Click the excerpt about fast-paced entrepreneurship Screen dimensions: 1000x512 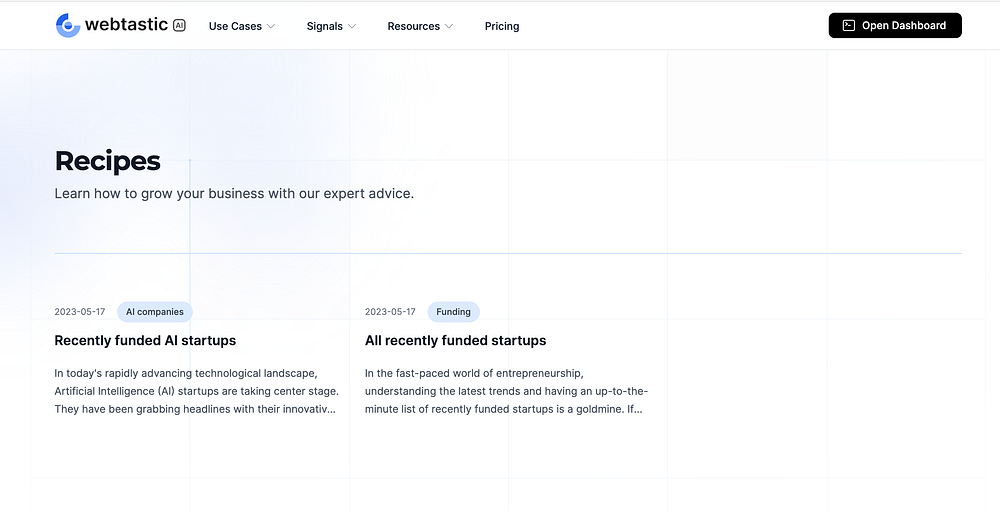point(506,391)
